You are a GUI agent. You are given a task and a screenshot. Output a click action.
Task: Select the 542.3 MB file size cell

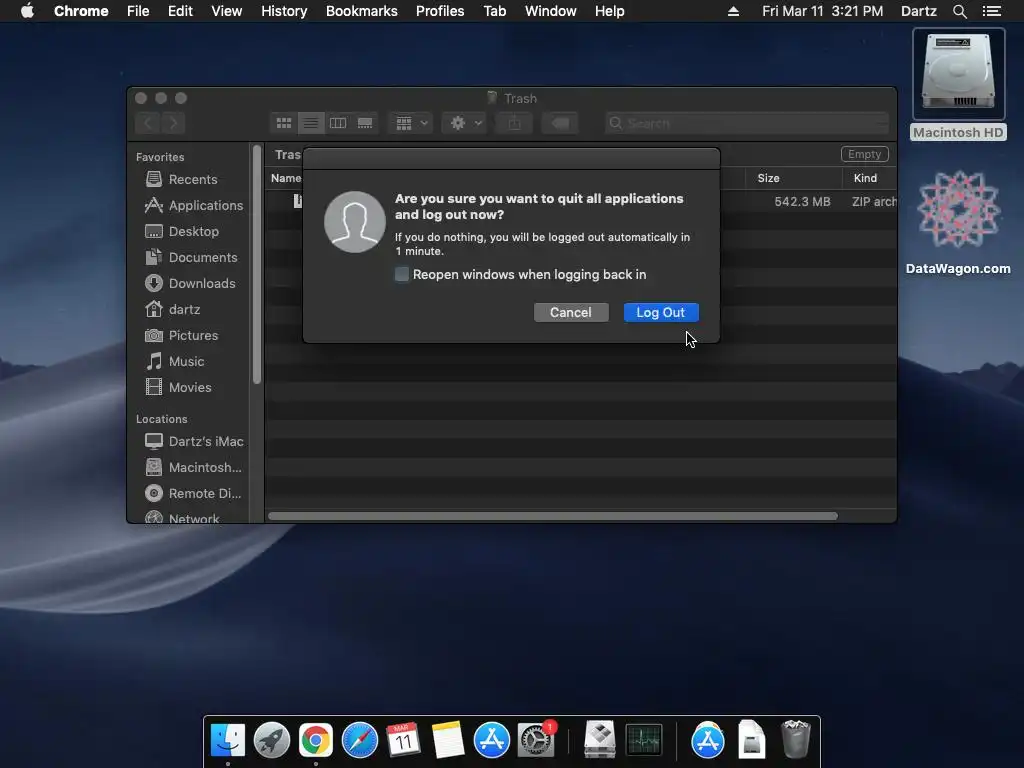point(802,201)
